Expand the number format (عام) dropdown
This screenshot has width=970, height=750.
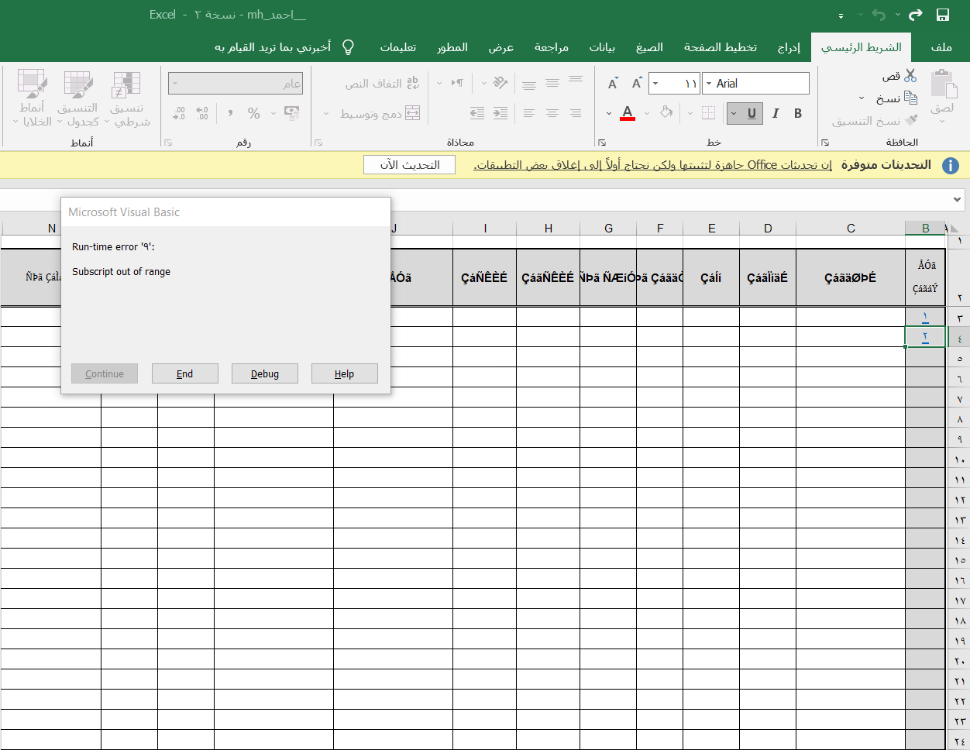(176, 84)
